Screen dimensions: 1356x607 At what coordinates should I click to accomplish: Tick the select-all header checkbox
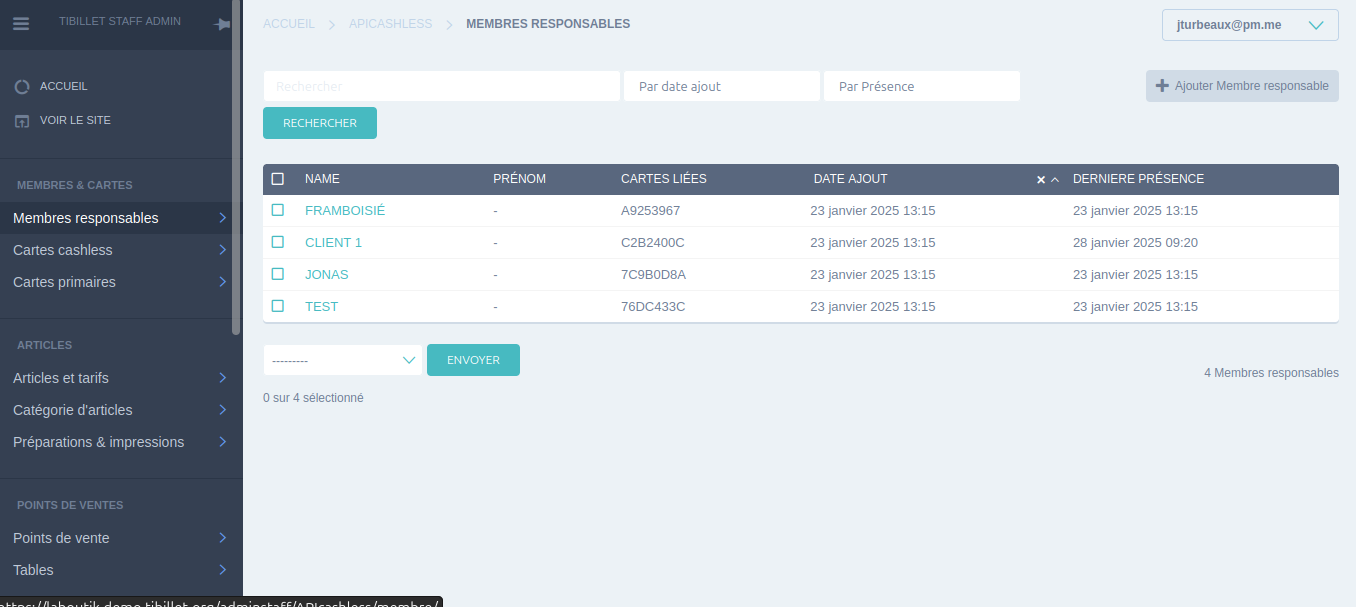278,179
